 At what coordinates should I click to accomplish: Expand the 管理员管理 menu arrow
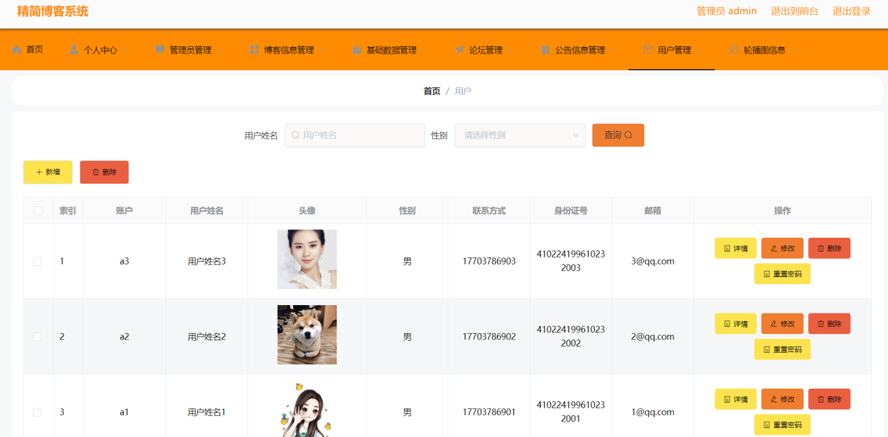click(x=220, y=50)
